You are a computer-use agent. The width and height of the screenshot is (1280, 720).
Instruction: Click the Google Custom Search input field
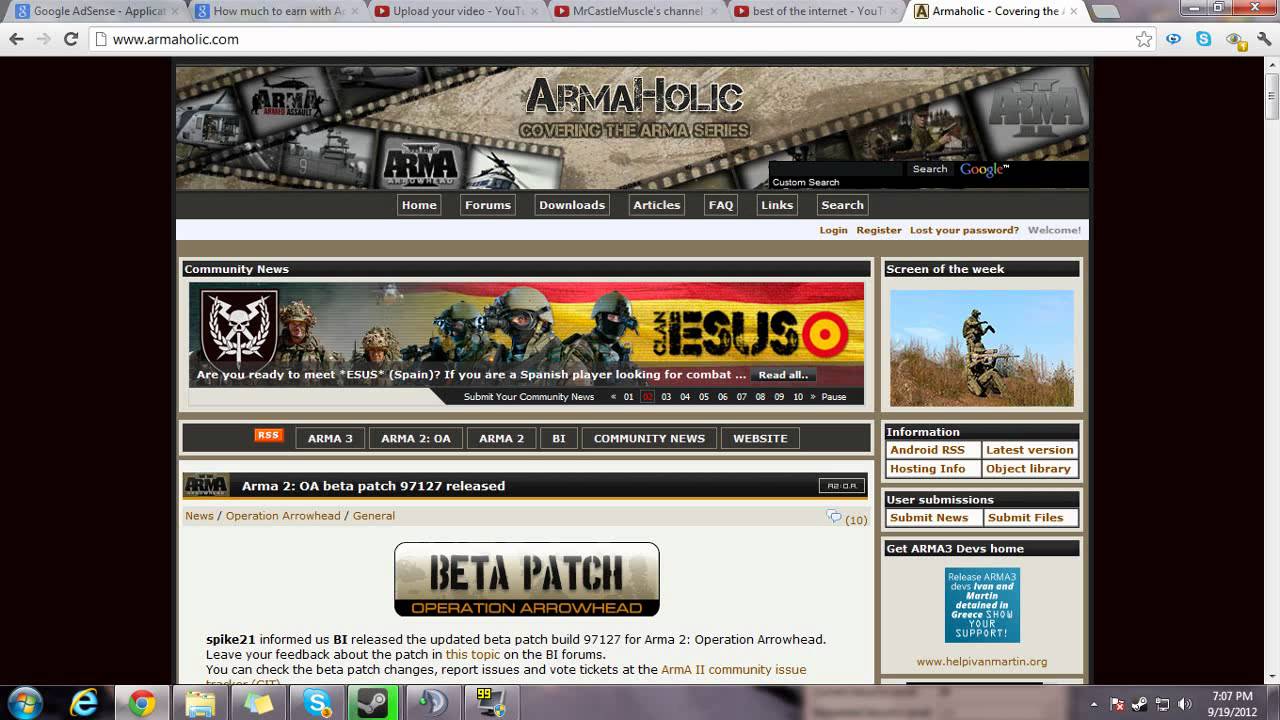(x=837, y=169)
